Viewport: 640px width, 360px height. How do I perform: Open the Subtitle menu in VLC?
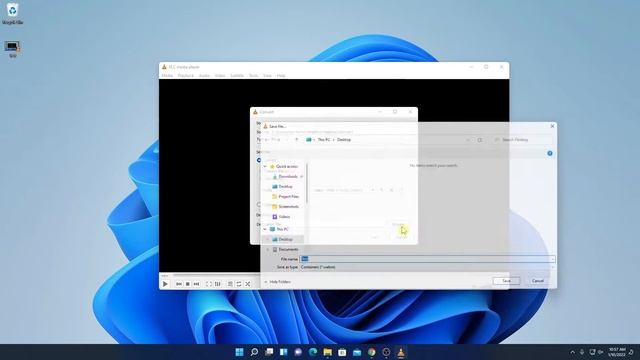pos(237,76)
